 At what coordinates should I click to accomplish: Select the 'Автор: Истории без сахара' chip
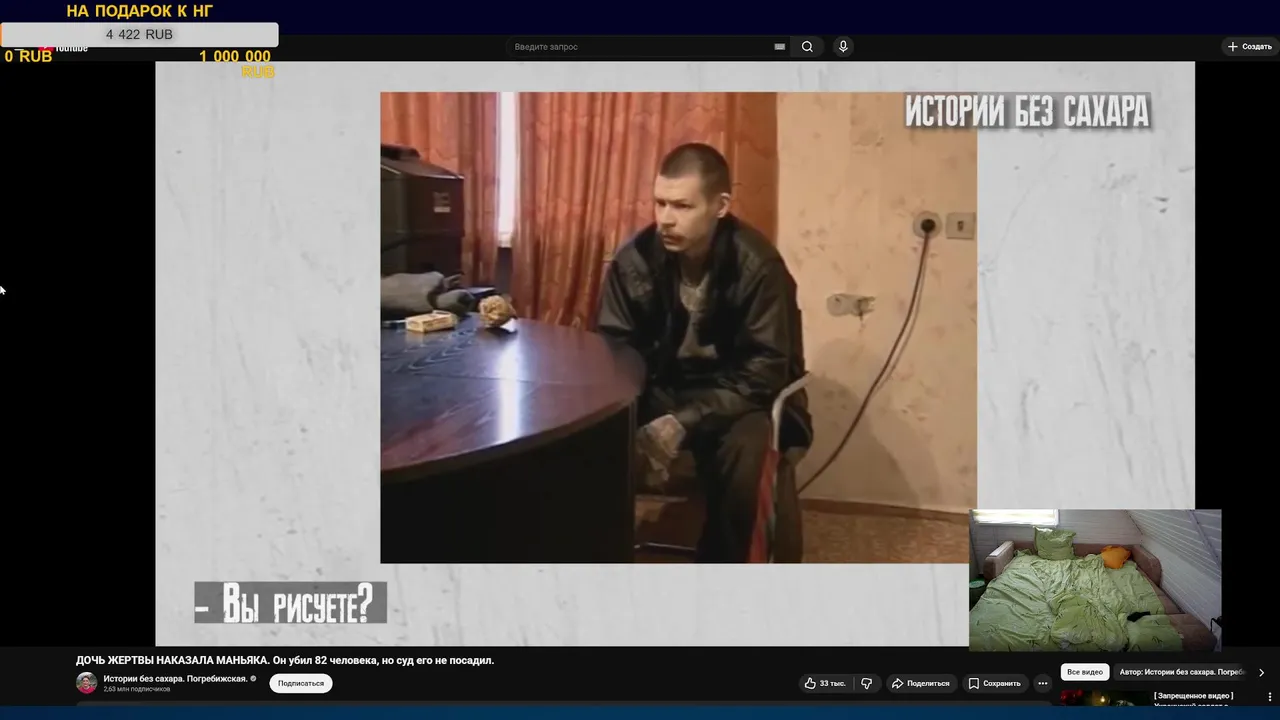pos(1181,672)
